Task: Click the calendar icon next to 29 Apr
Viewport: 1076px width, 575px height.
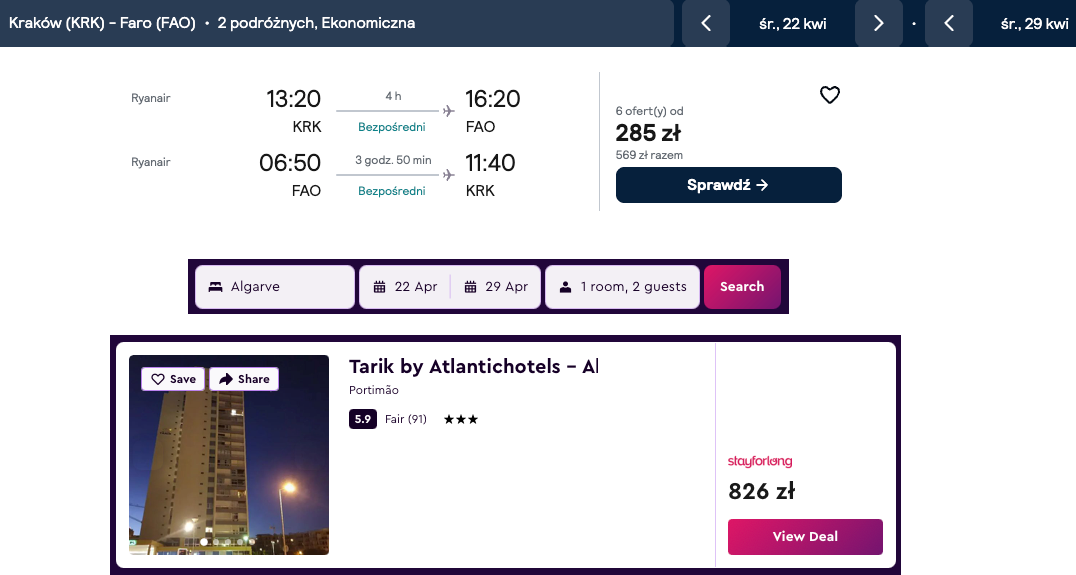Action: point(470,287)
